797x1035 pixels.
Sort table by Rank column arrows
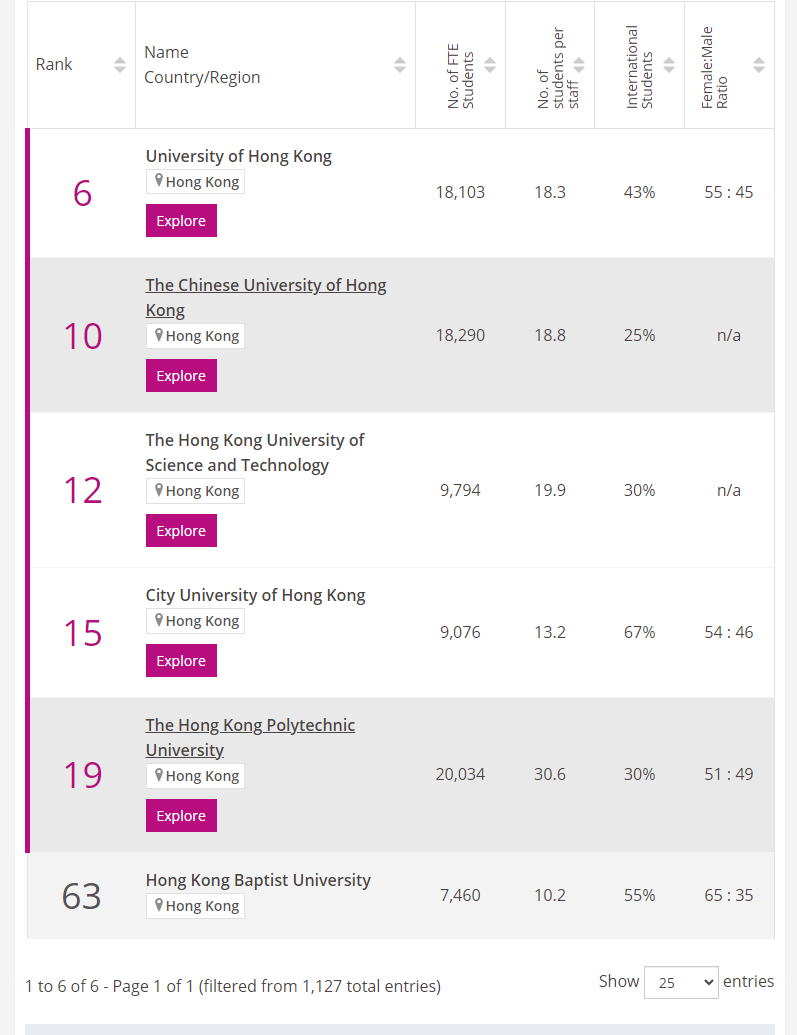120,65
